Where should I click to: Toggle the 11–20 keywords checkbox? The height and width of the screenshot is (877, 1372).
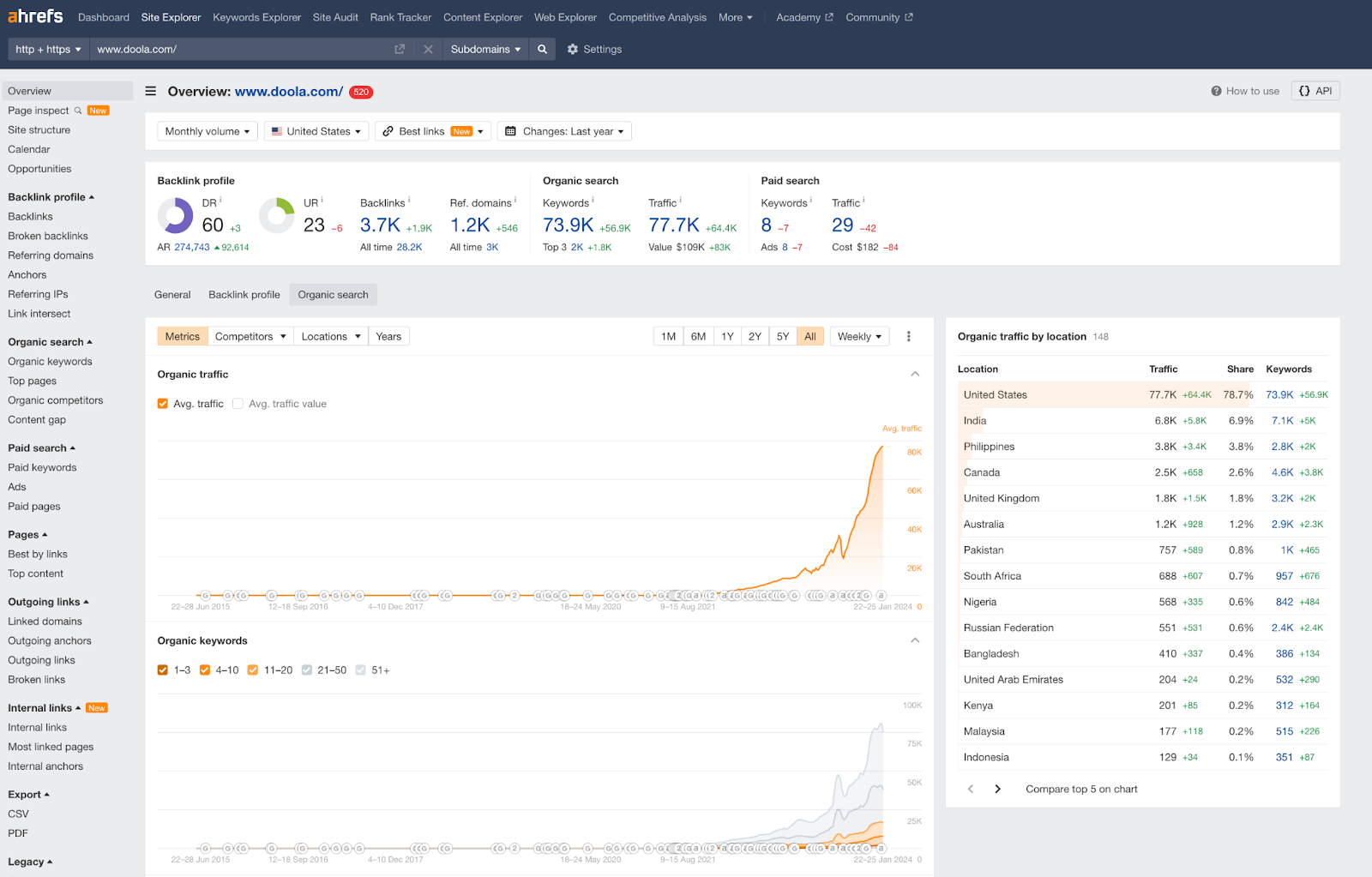(x=253, y=670)
